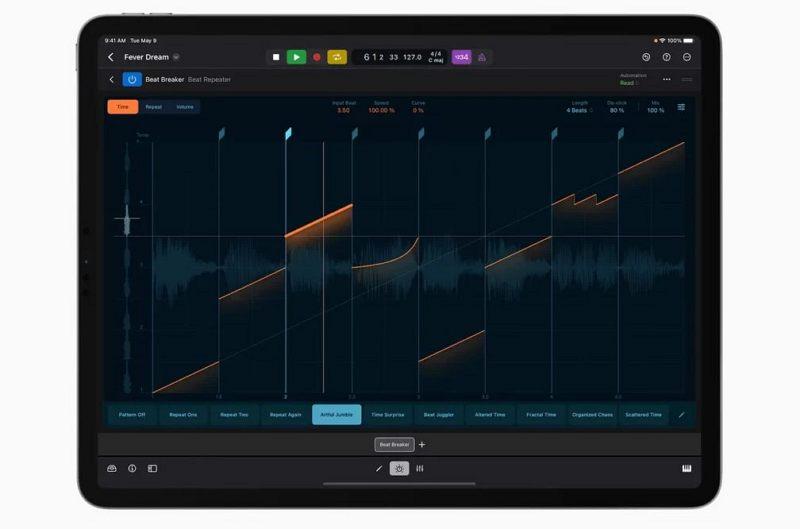The width and height of the screenshot is (800, 529).
Task: Select the Pattern Off preset
Action: click(132, 415)
